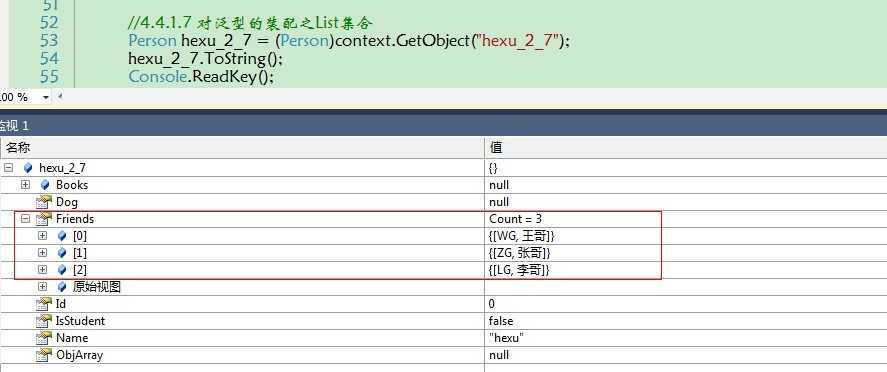Click the icon next to [2]

pyautogui.click(x=62, y=270)
